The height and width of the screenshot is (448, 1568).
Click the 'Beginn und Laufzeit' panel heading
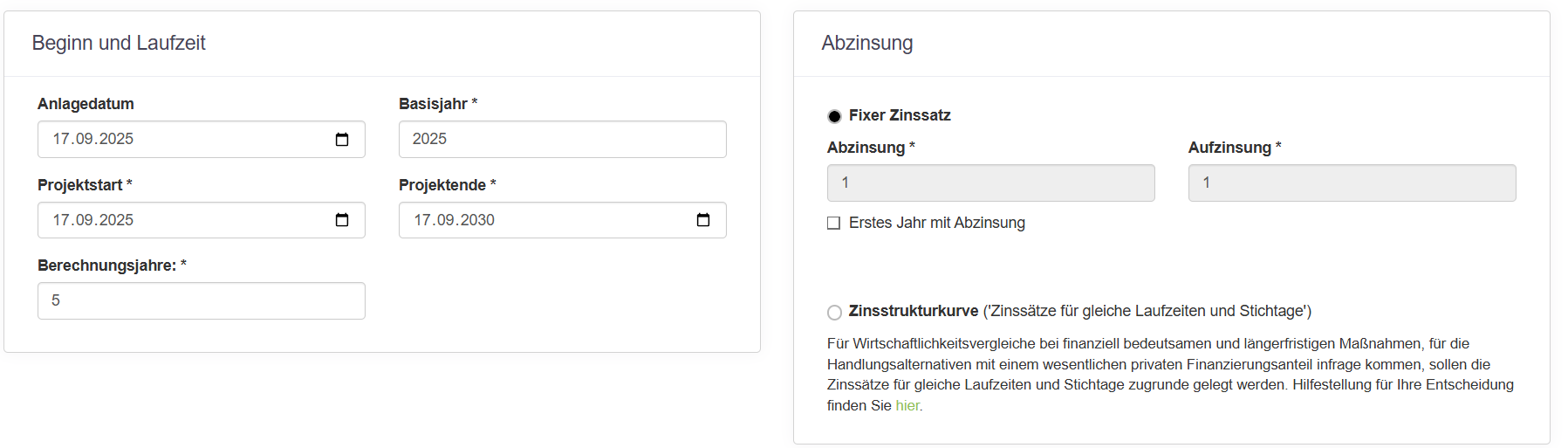119,43
